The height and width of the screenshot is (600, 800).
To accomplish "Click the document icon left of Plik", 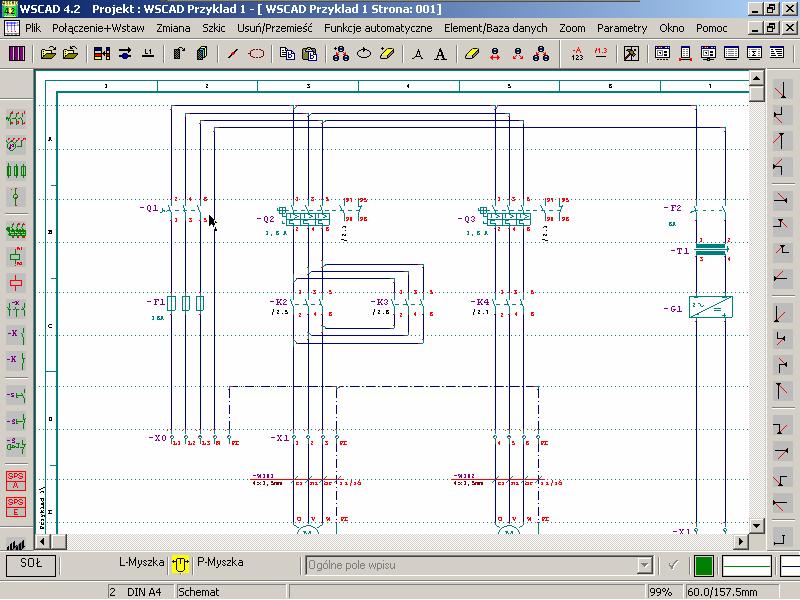I will (x=11, y=28).
